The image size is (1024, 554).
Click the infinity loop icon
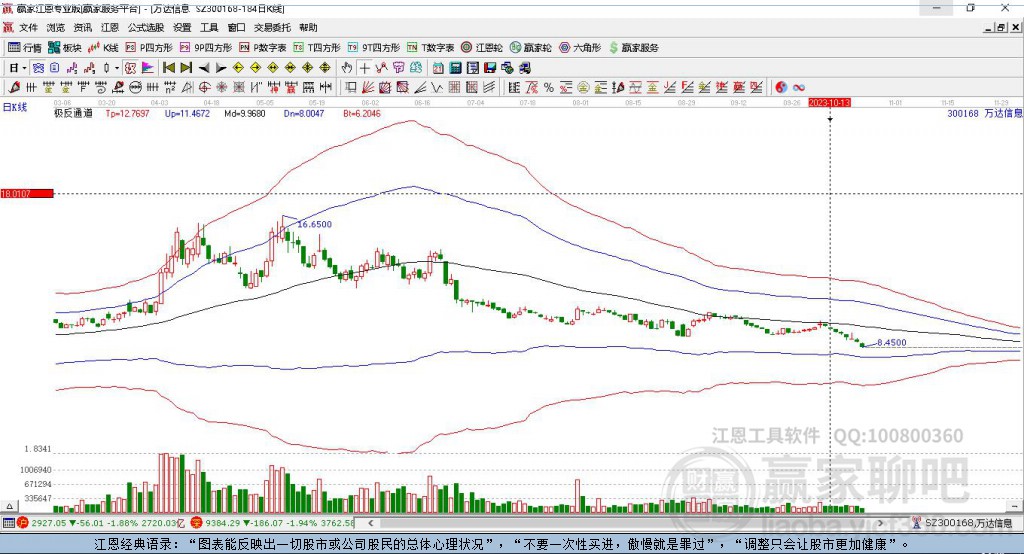pyautogui.click(x=799, y=88)
